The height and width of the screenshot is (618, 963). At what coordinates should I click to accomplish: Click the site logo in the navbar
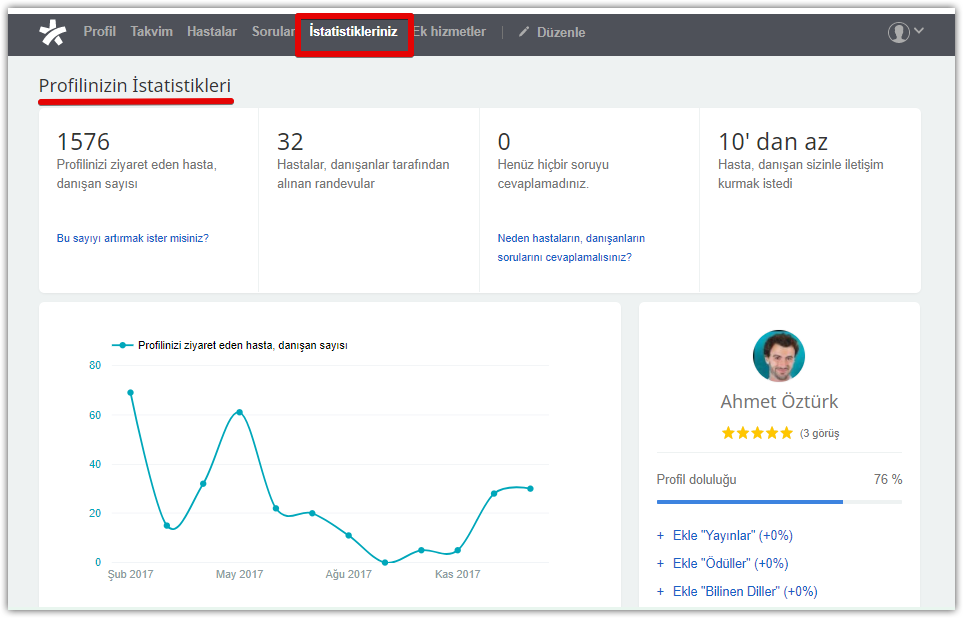(x=53, y=33)
